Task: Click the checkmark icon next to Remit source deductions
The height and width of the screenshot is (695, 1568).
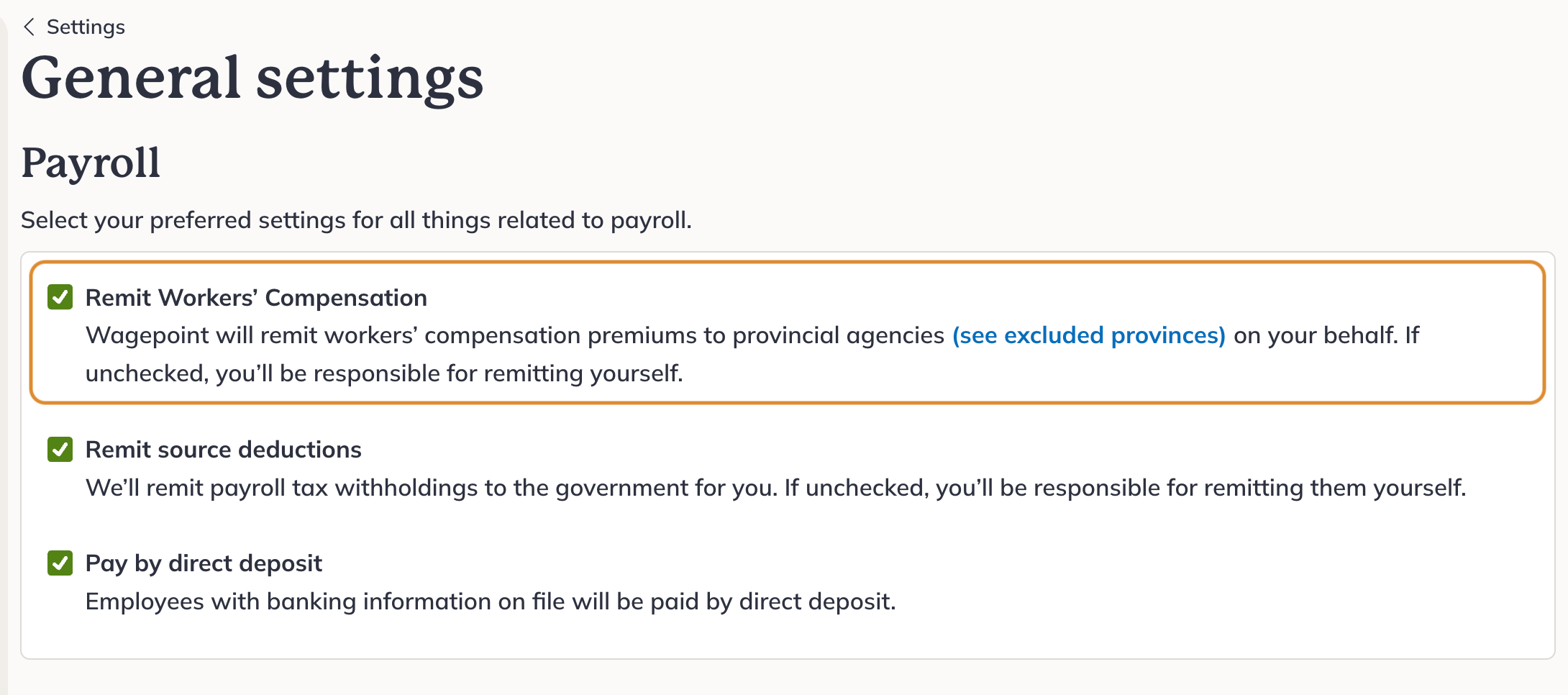Action: pos(60,449)
